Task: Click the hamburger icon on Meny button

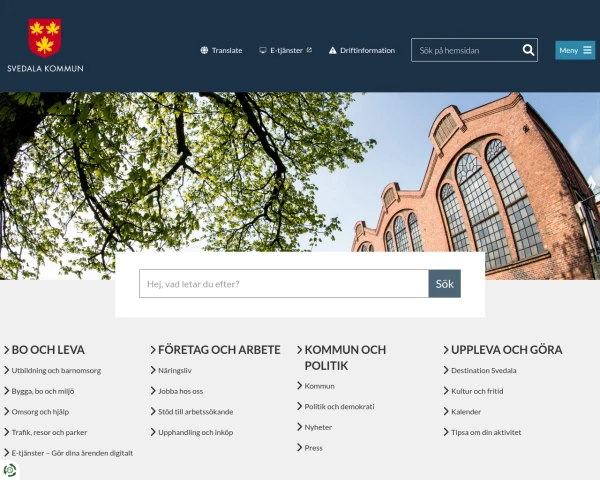Action: (587, 50)
